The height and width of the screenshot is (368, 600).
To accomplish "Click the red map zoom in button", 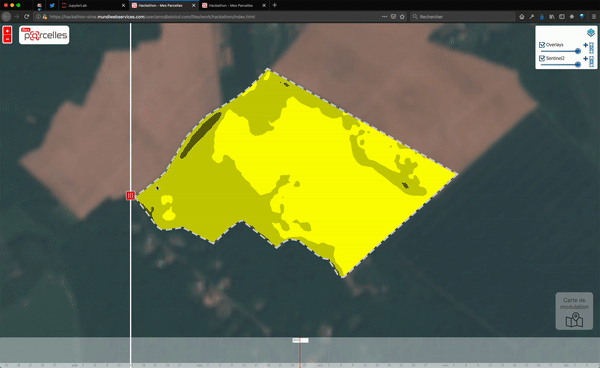I will tap(7, 31).
